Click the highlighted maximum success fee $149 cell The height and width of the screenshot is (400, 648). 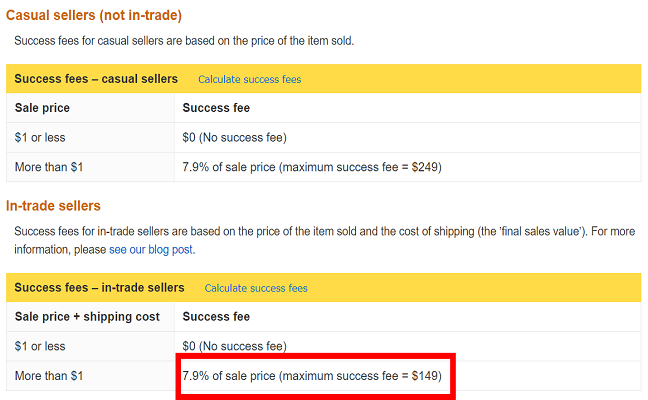(x=316, y=375)
